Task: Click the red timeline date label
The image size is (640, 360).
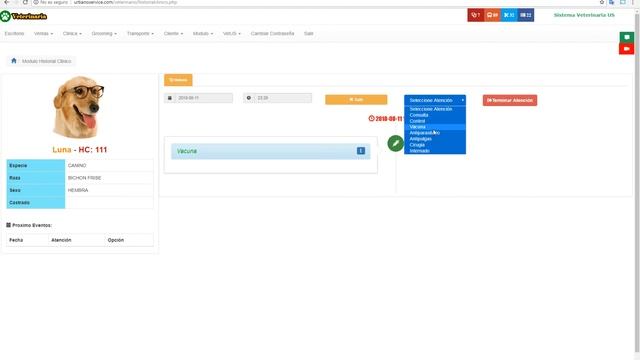Action: coord(386,119)
